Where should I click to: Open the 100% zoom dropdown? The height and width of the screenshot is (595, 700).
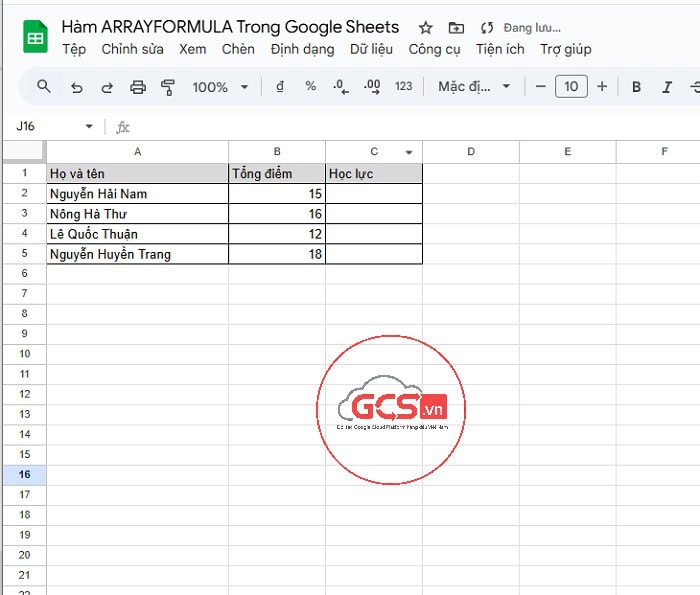pyautogui.click(x=220, y=87)
